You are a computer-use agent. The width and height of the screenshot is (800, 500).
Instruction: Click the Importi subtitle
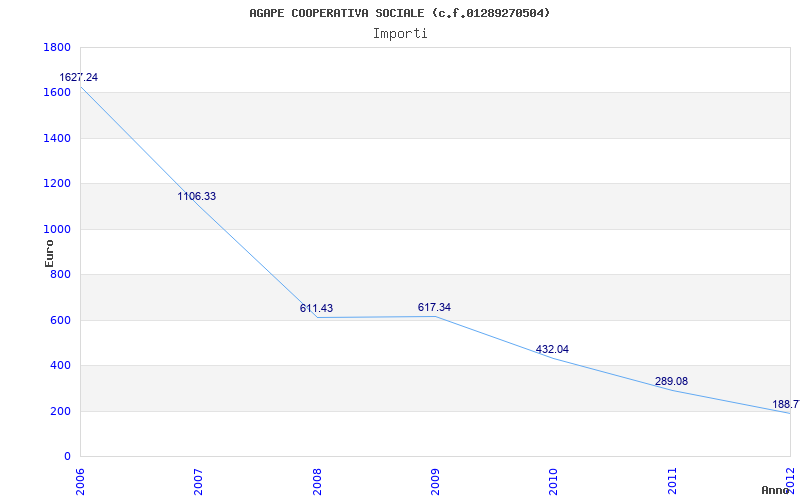coord(400,34)
